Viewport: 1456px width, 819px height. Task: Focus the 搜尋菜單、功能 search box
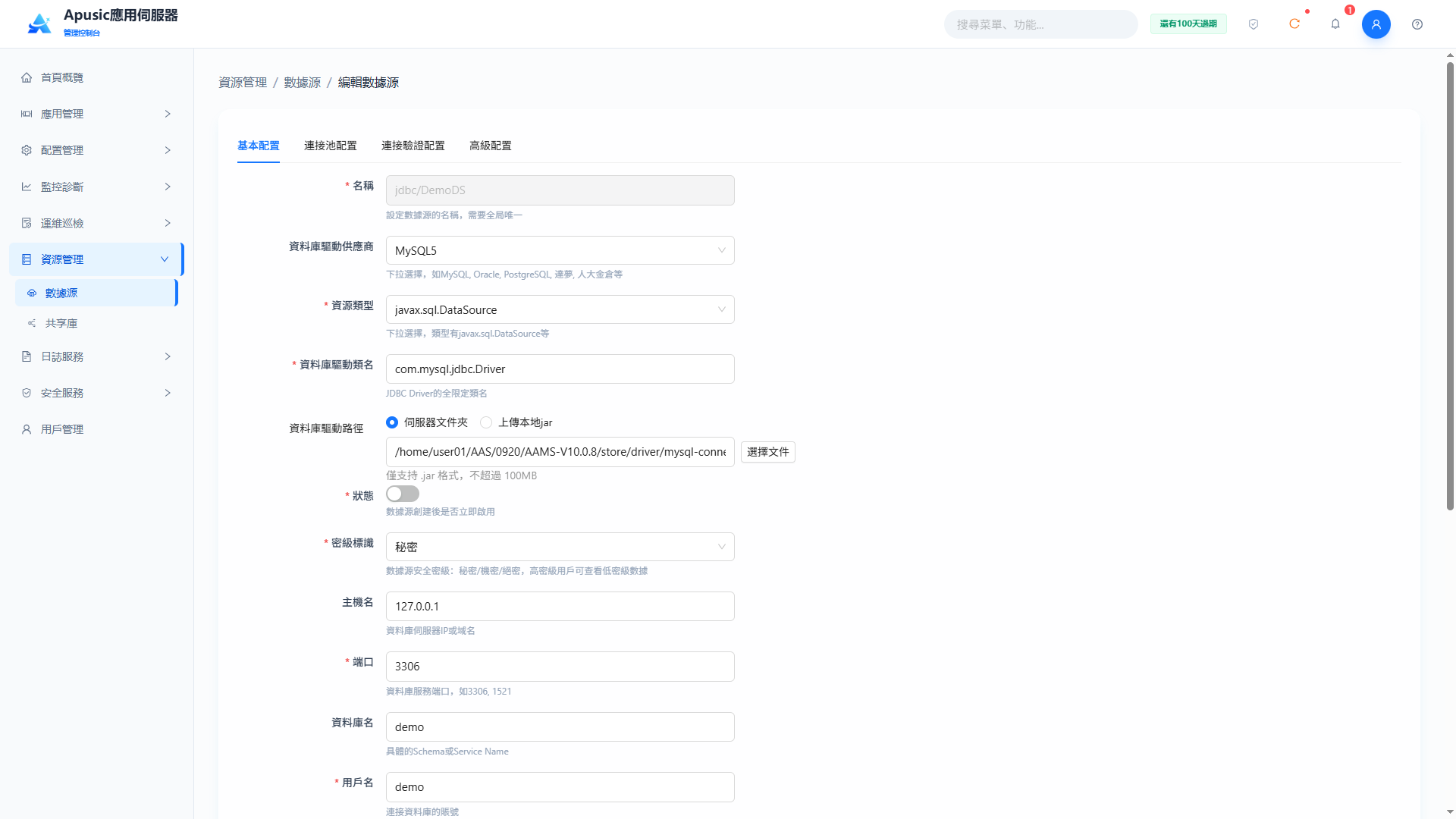(x=1040, y=24)
